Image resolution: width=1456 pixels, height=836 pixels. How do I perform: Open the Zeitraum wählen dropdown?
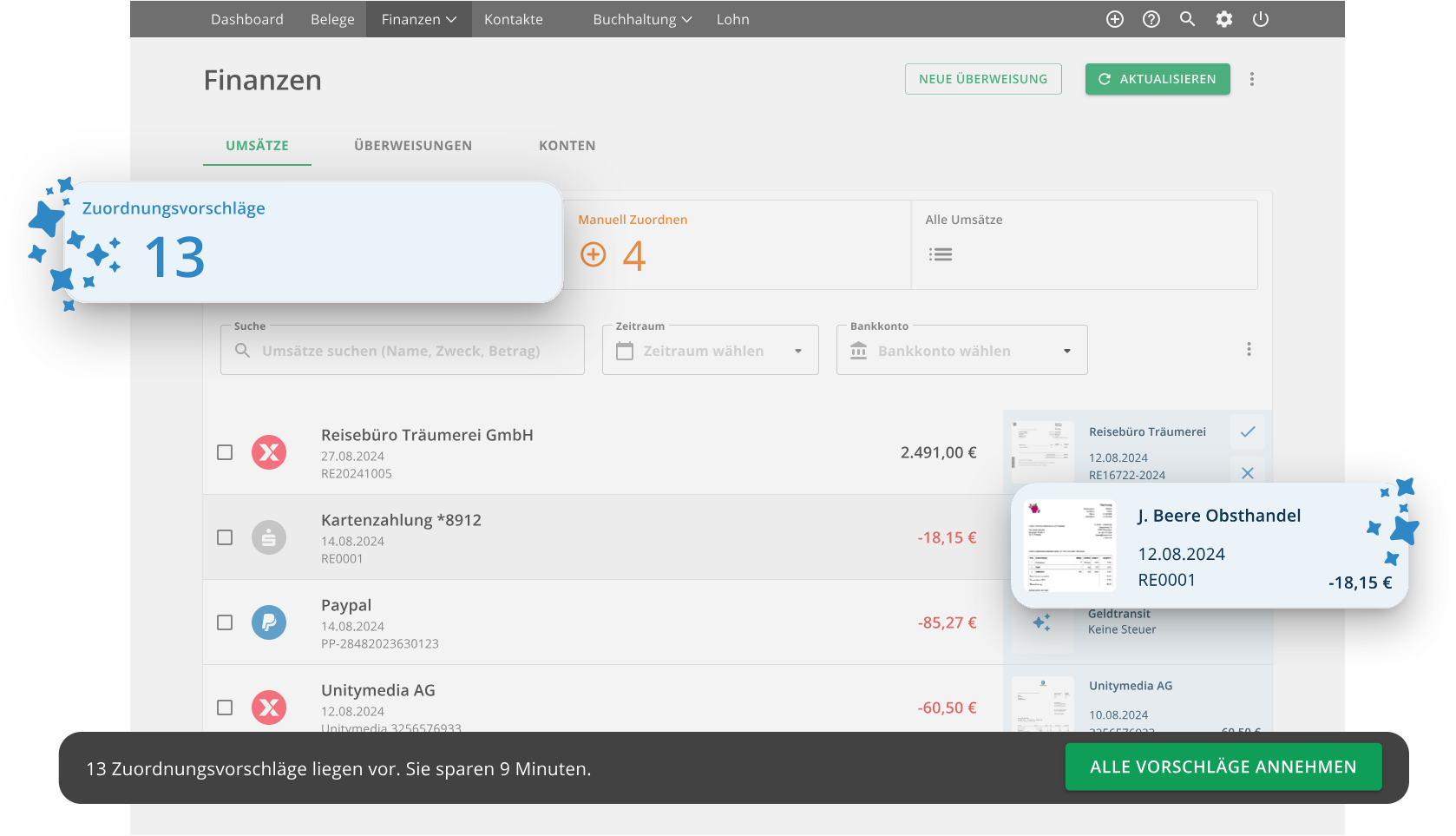711,350
